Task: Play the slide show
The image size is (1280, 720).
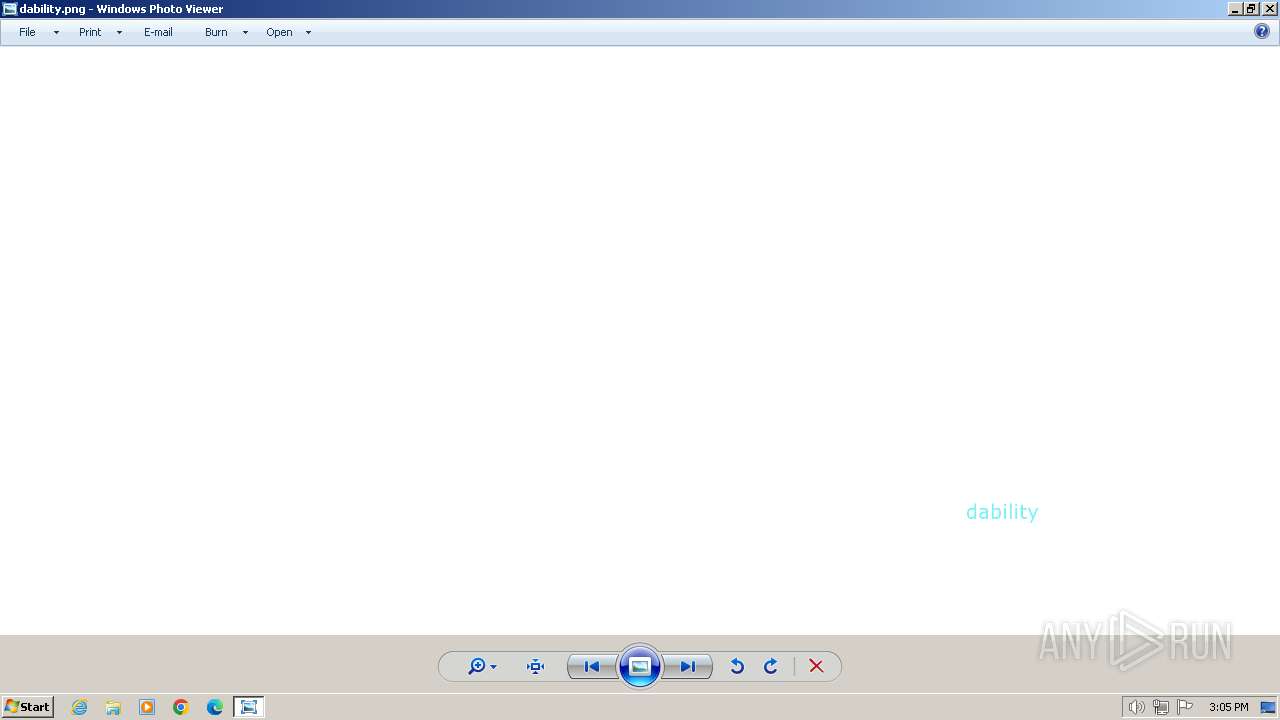Action: (640, 666)
